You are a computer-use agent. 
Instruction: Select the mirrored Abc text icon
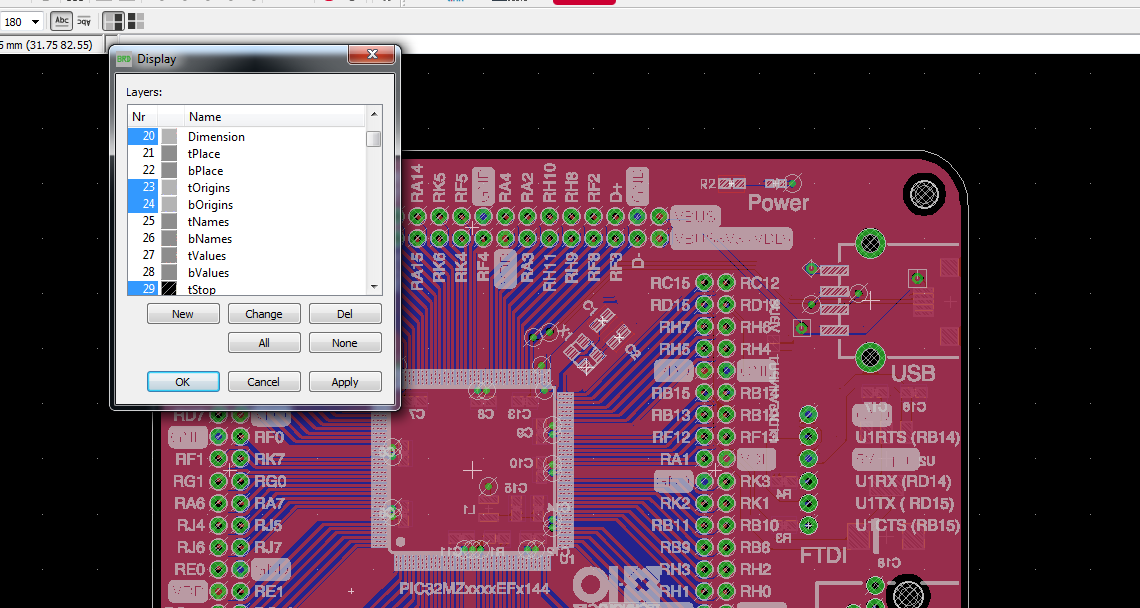84,21
